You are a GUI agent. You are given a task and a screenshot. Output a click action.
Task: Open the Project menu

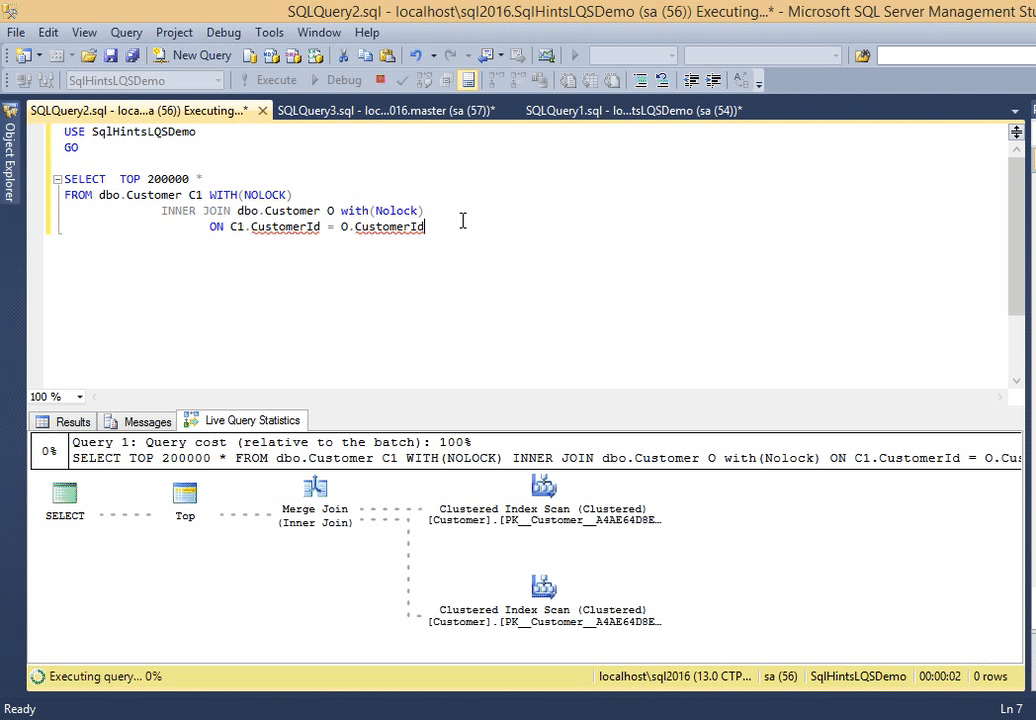coord(174,32)
